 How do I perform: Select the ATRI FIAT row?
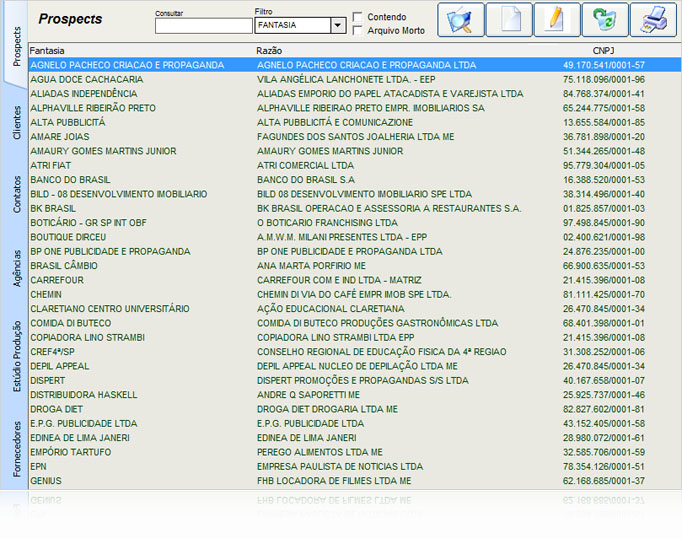[x=354, y=166]
